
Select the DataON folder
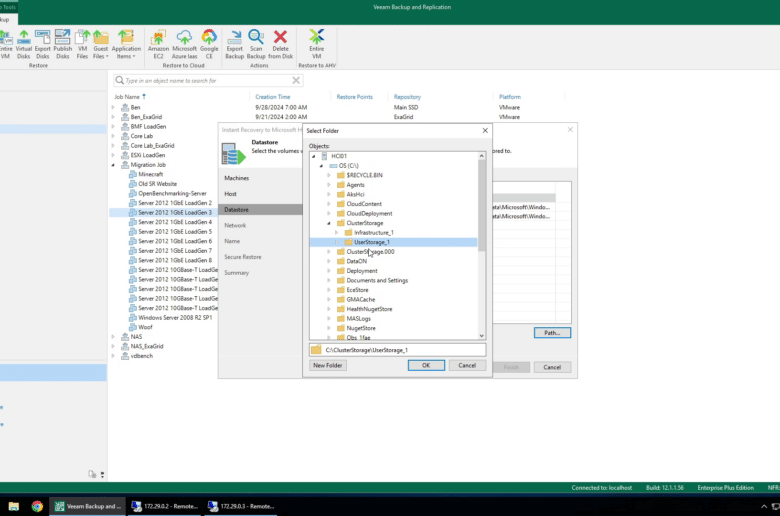click(x=356, y=261)
